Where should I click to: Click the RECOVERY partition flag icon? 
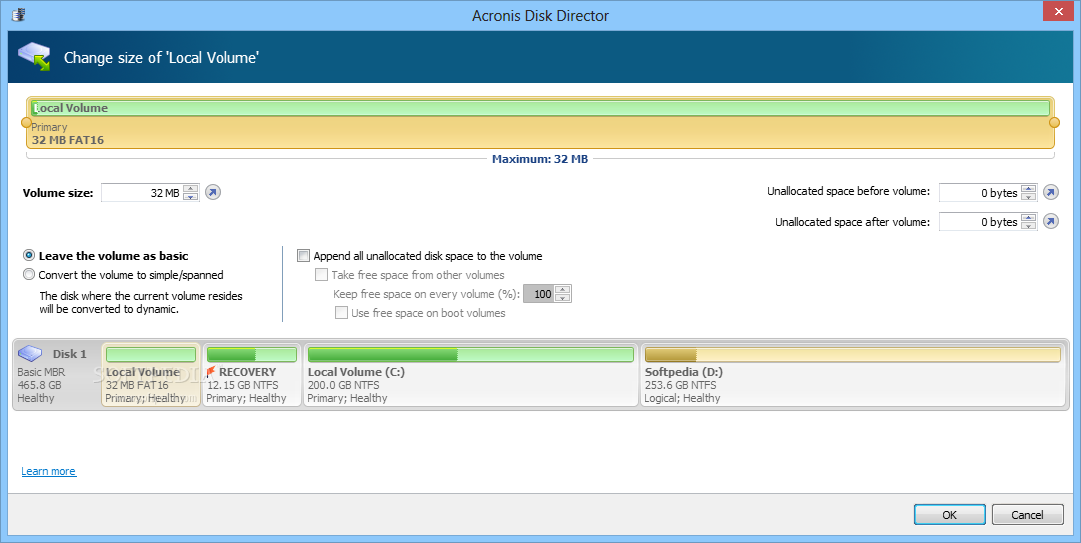(x=211, y=372)
